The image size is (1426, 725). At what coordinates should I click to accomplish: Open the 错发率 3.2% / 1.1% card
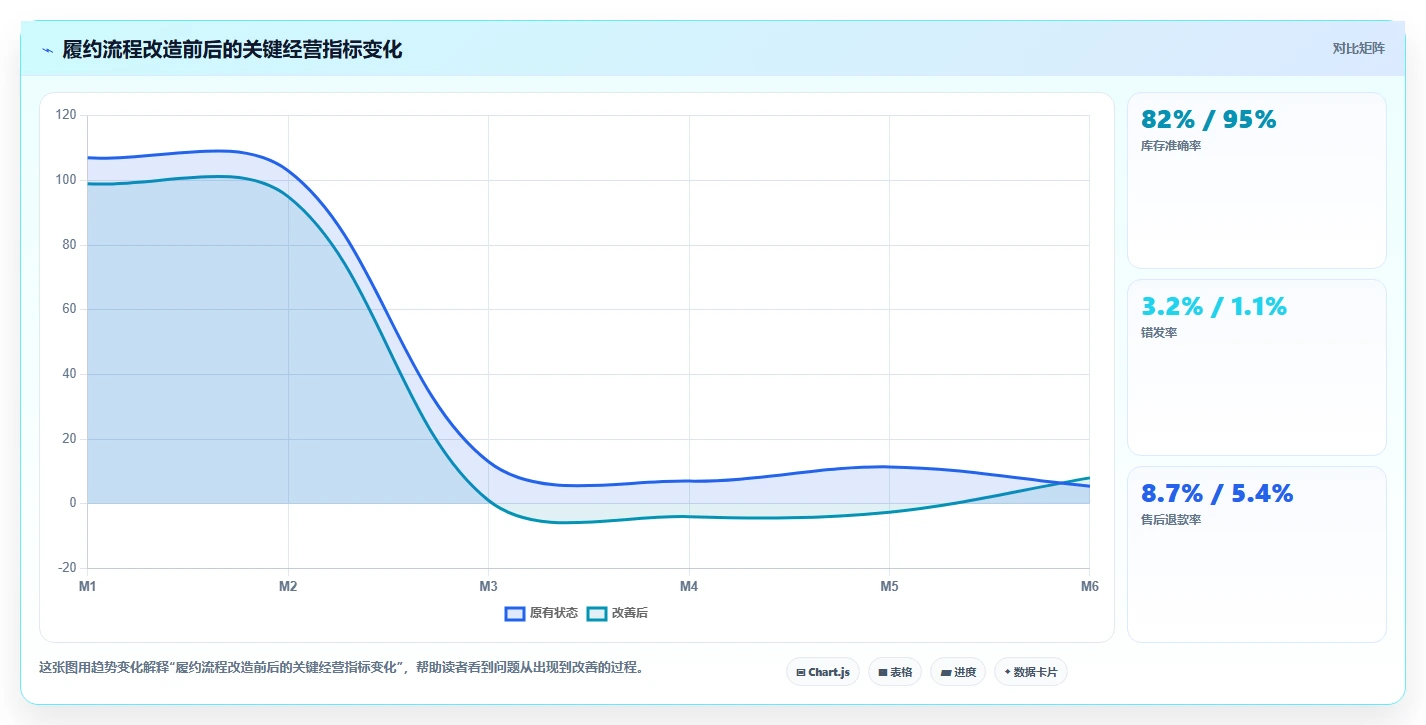pyautogui.click(x=1256, y=367)
